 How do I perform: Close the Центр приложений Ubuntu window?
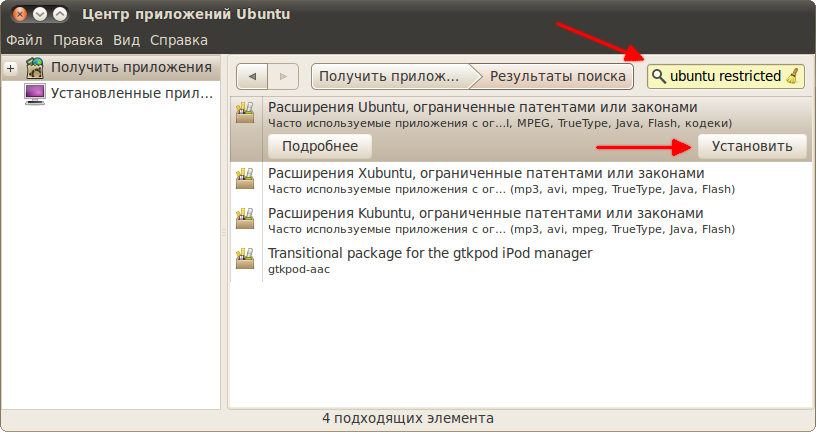click(x=20, y=14)
